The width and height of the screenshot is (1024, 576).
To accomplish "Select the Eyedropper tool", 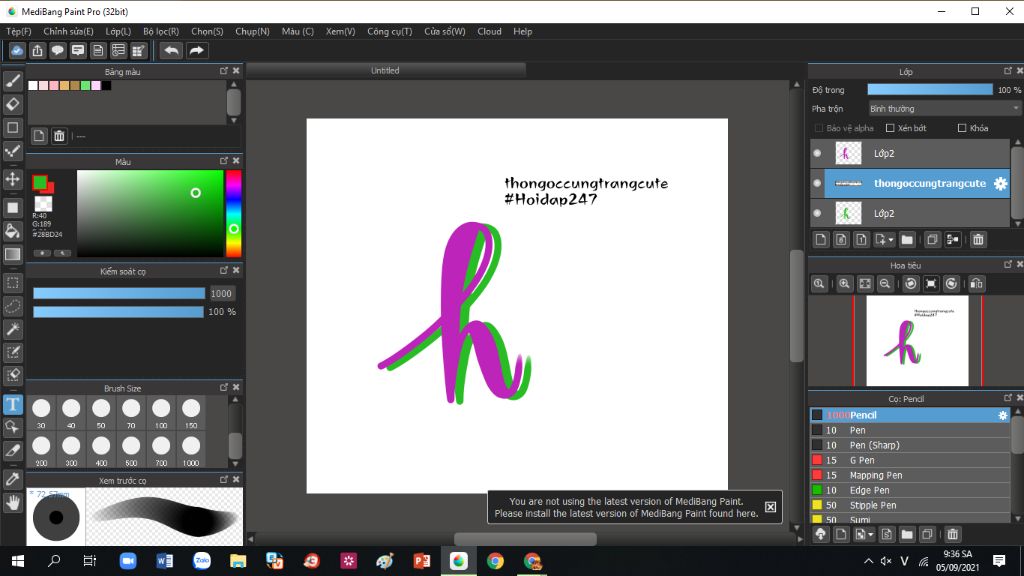I will click(x=12, y=479).
